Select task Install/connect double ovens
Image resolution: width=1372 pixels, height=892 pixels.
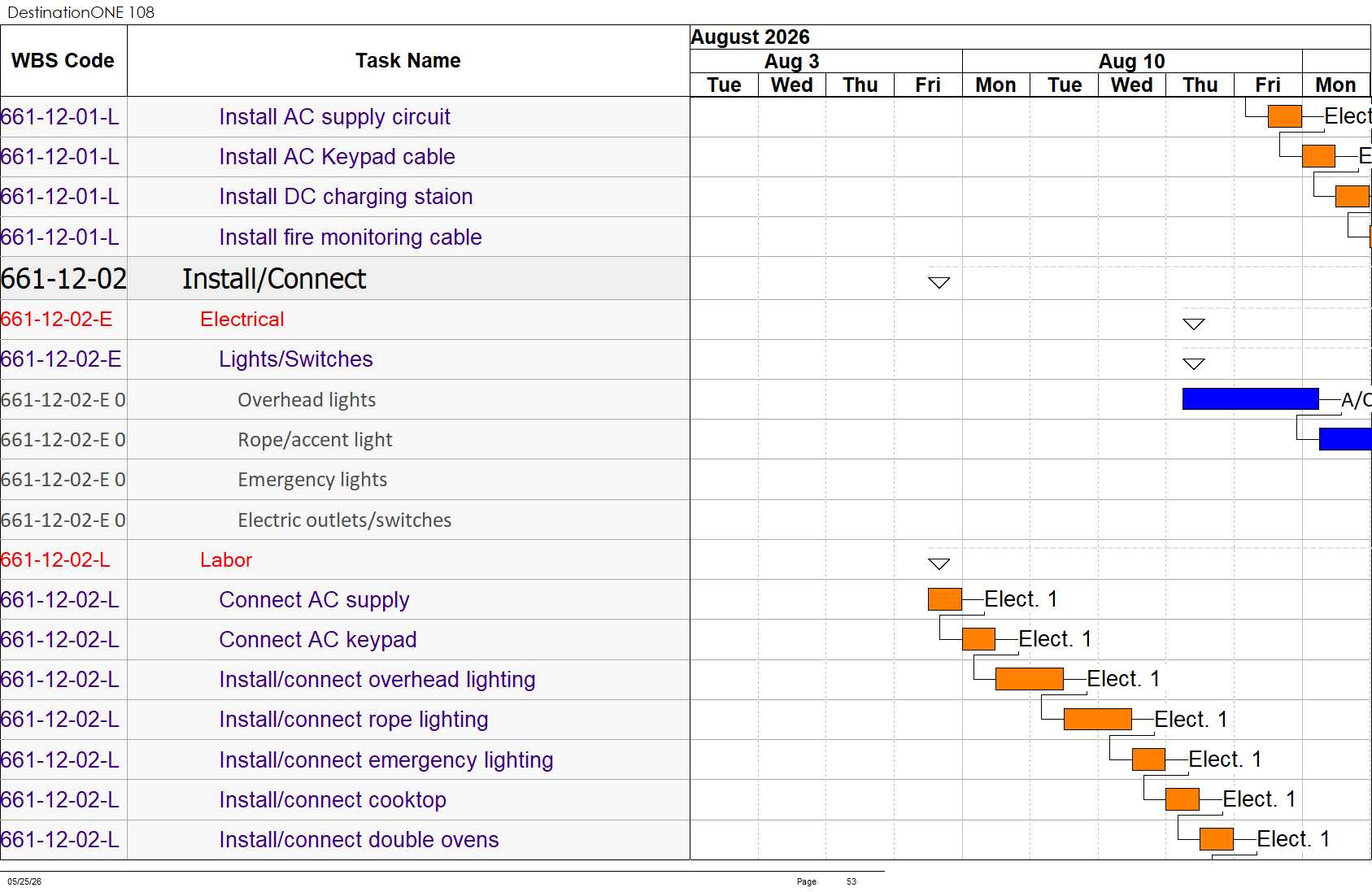[359, 840]
